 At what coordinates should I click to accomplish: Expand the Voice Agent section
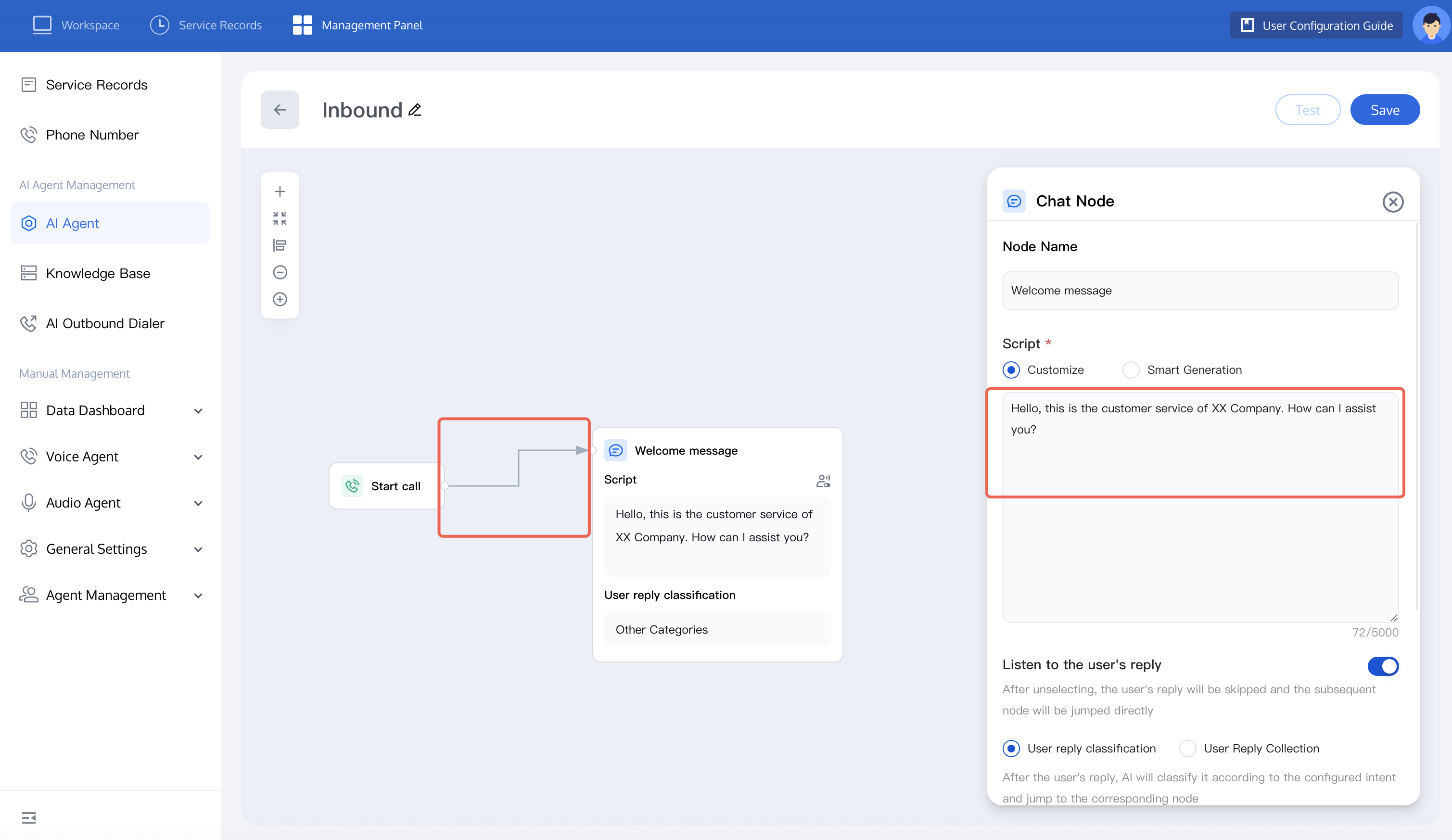pyautogui.click(x=198, y=457)
